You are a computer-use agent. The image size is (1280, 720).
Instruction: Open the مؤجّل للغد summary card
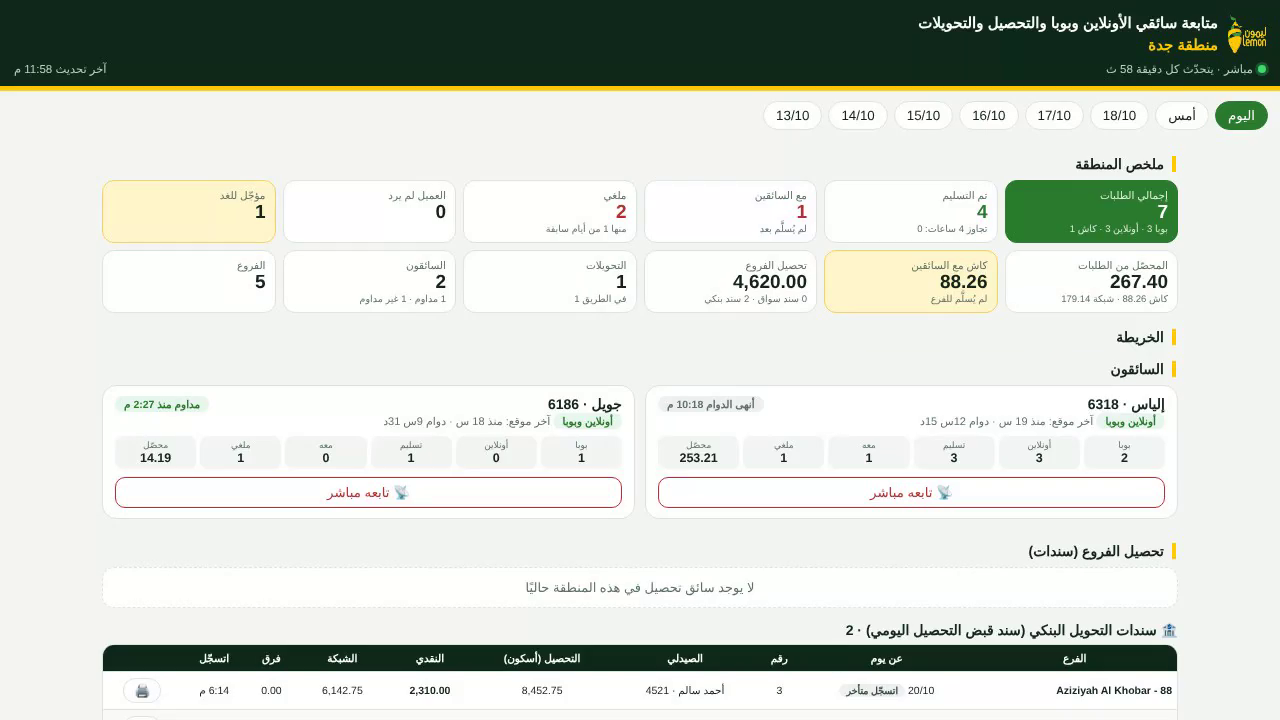click(x=189, y=211)
